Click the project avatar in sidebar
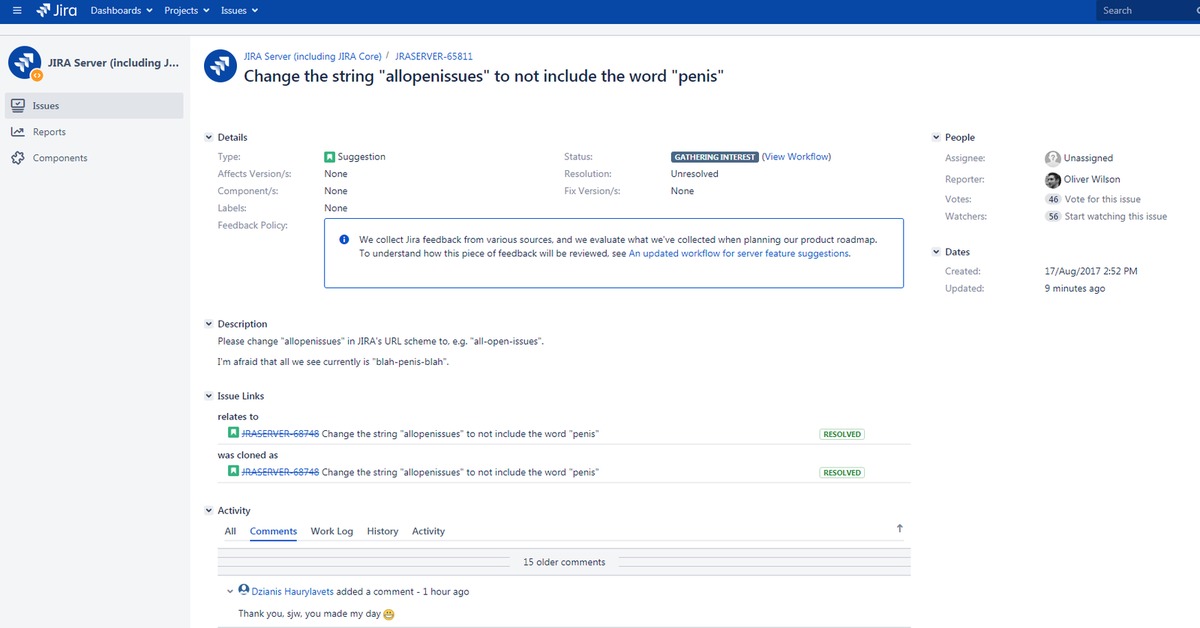The height and width of the screenshot is (628, 1200). pos(24,63)
